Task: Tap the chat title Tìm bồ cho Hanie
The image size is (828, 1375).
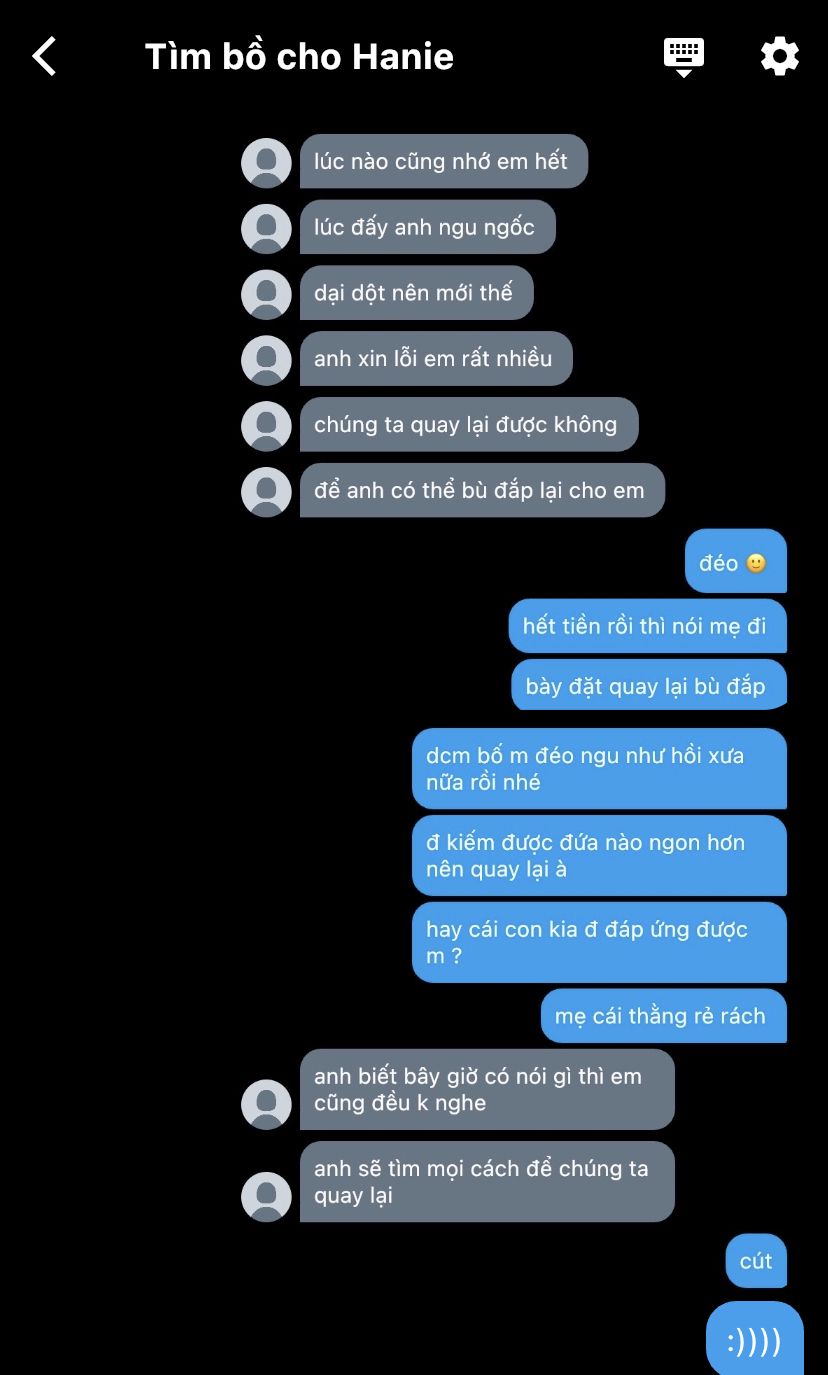Action: [x=299, y=56]
